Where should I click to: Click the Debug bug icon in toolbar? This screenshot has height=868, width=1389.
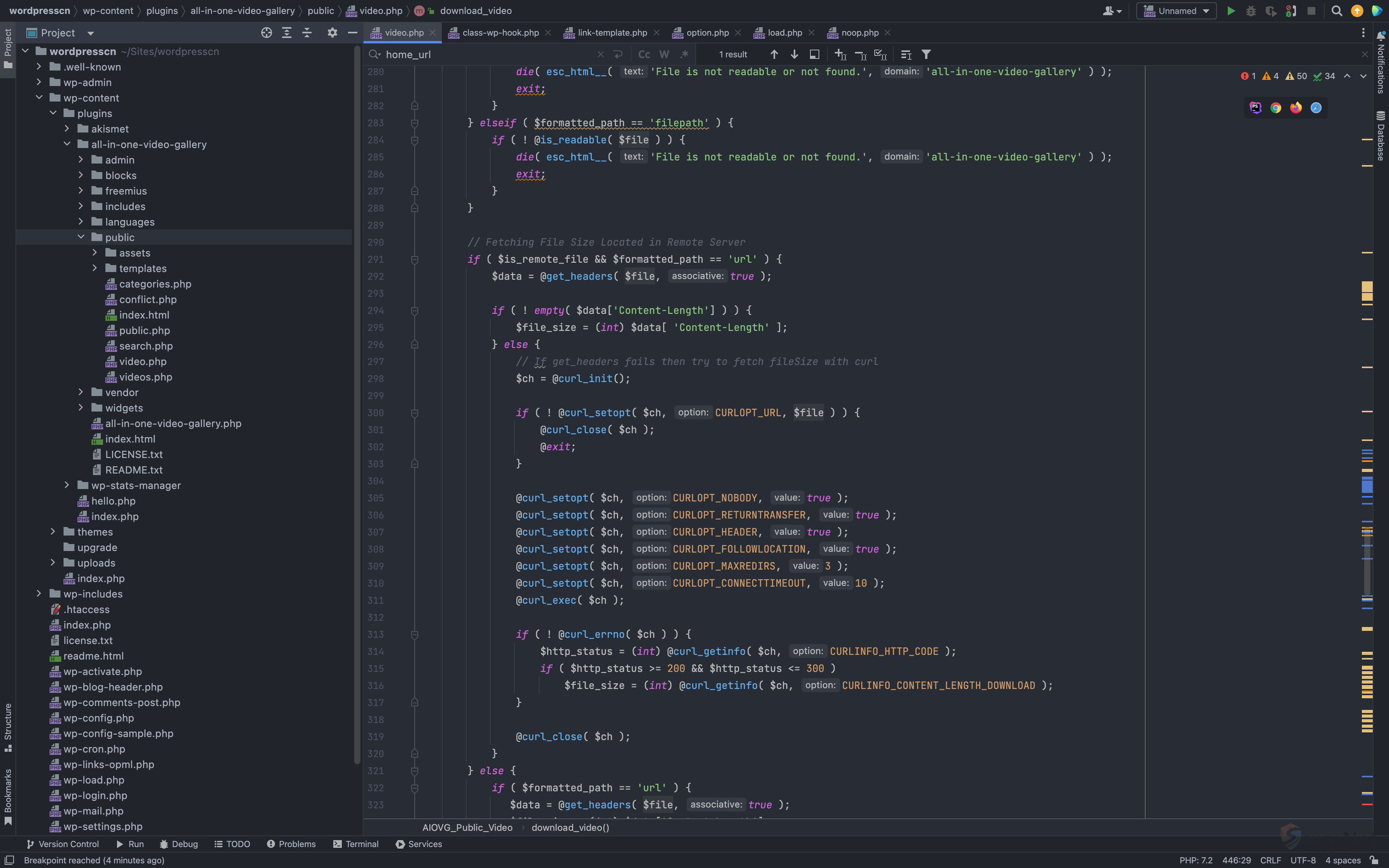1251,11
